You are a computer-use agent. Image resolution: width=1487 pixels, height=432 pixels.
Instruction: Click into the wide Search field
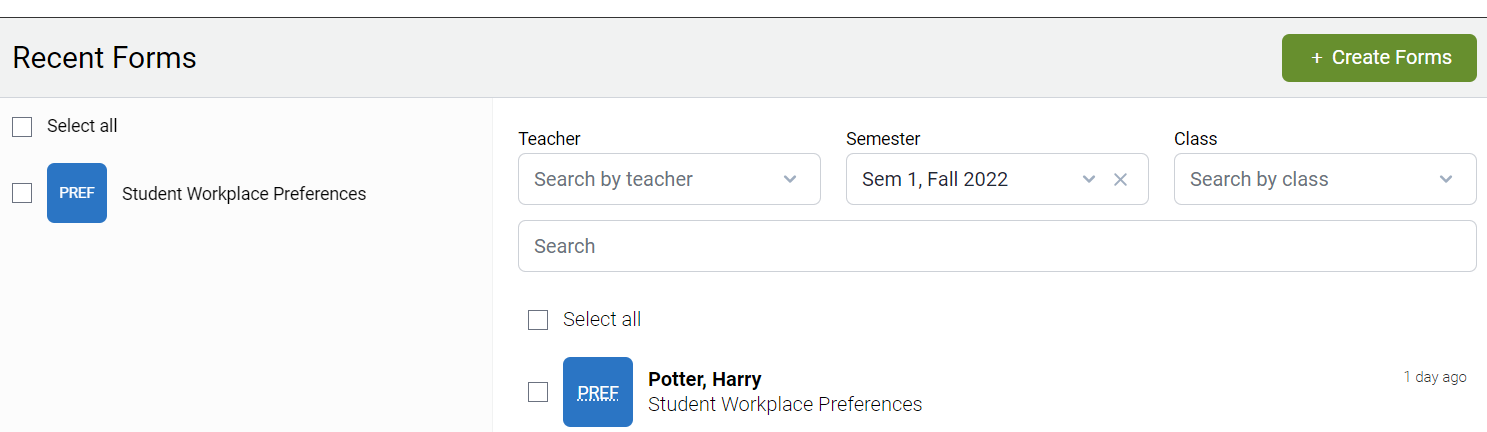tap(997, 246)
